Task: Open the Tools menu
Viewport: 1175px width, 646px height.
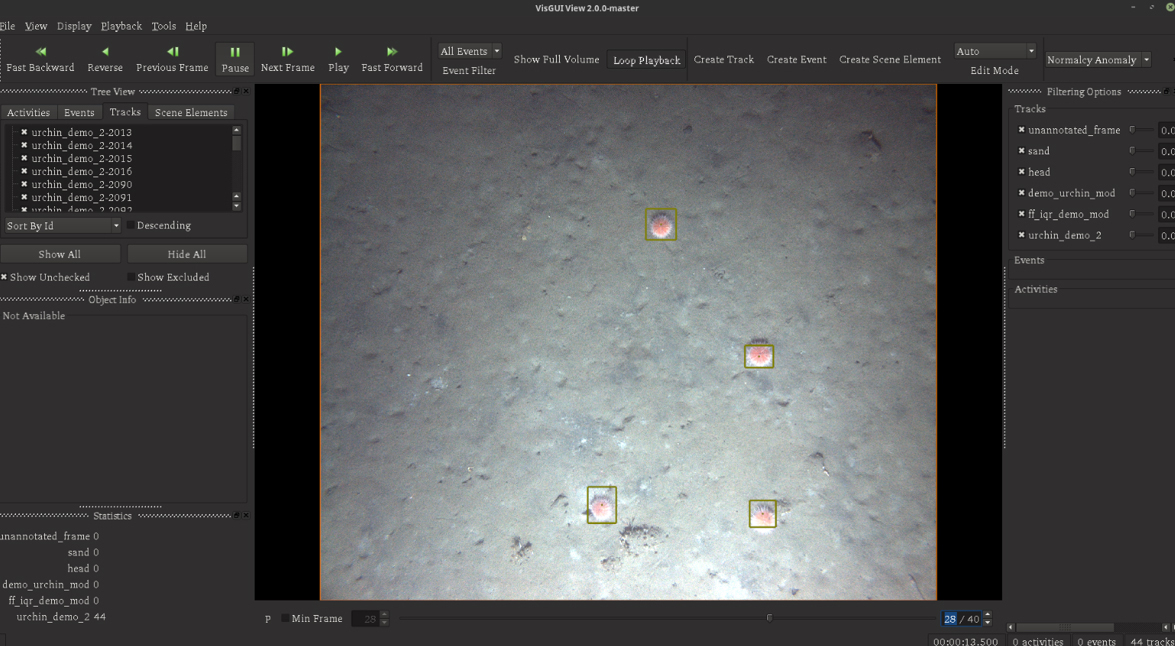Action: 163,25
